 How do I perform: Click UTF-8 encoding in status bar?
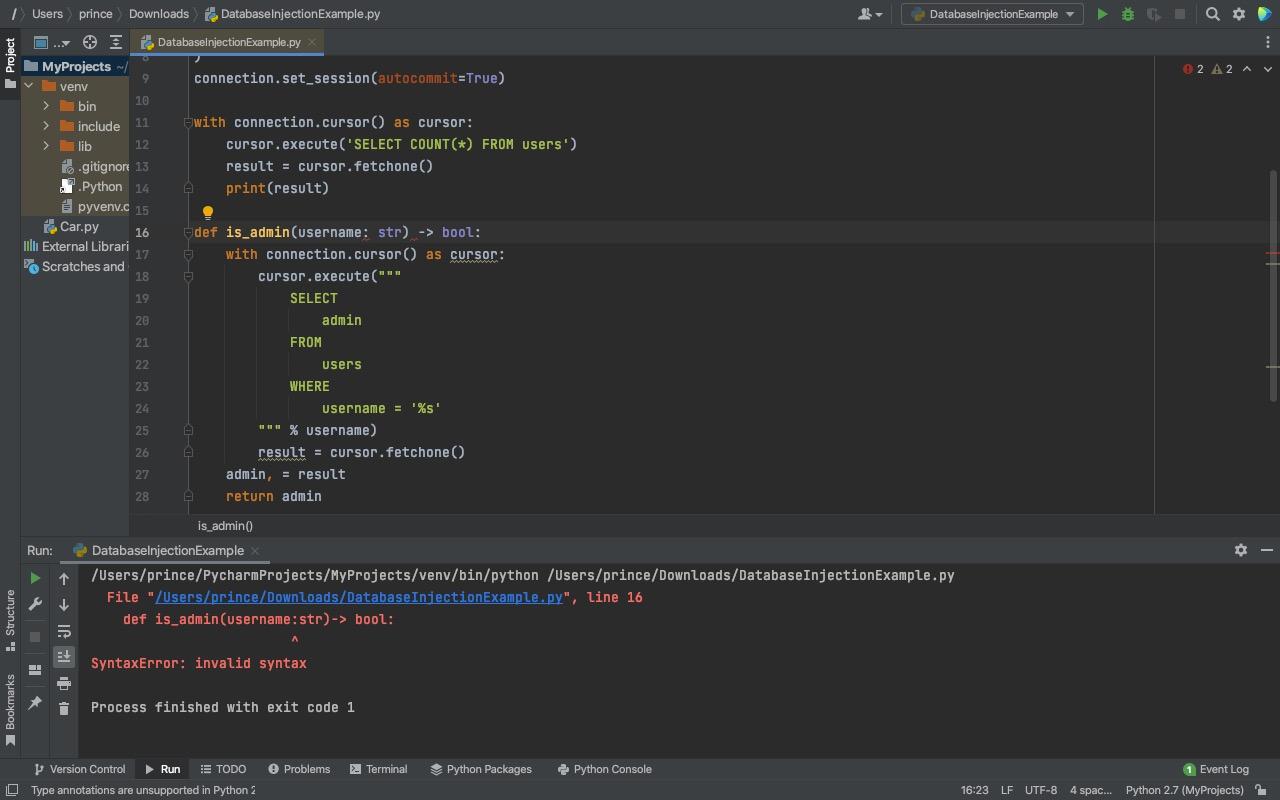(x=1040, y=790)
